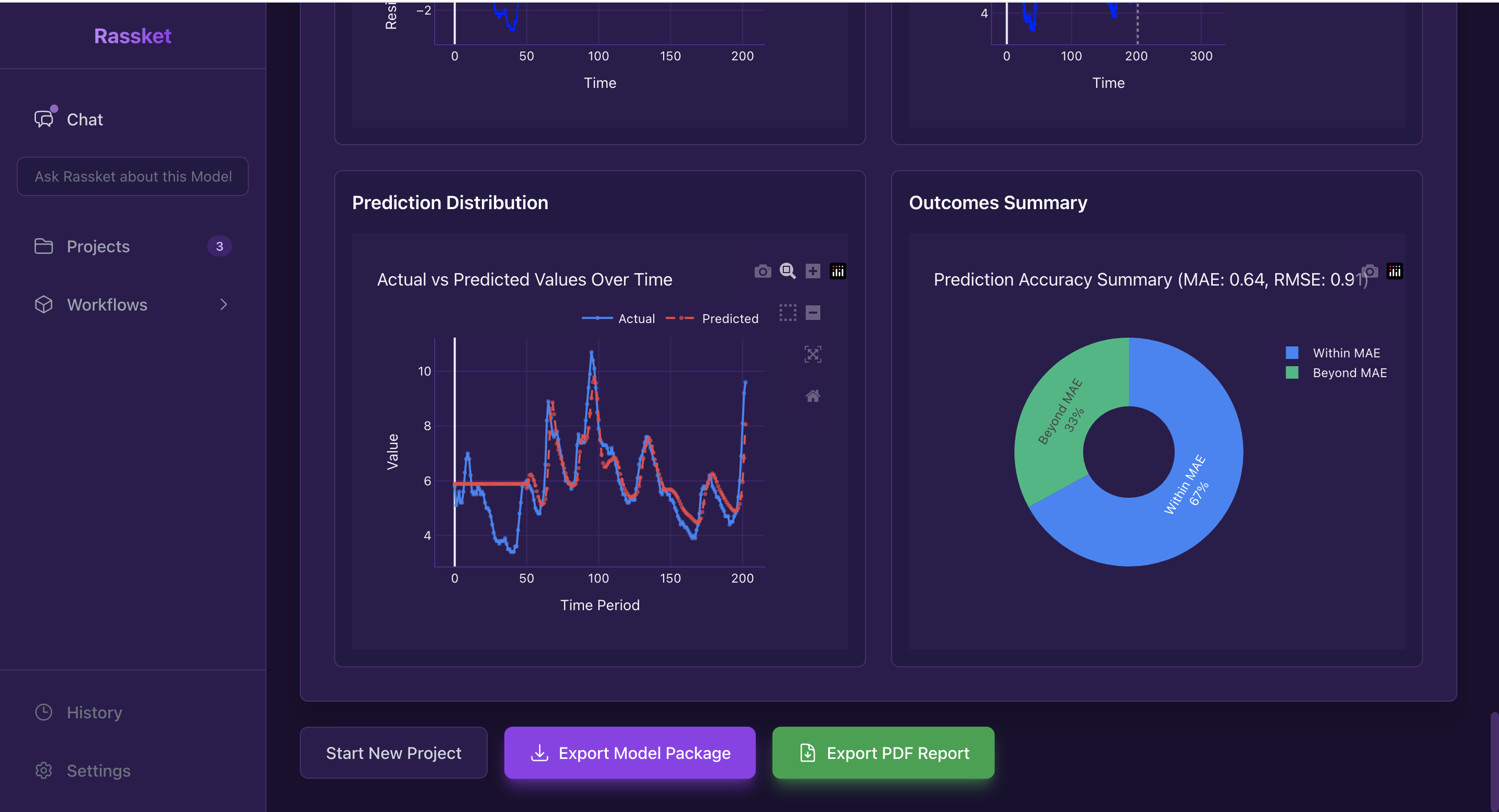The height and width of the screenshot is (812, 1499).
Task: Go to Settings
Action: (98, 770)
